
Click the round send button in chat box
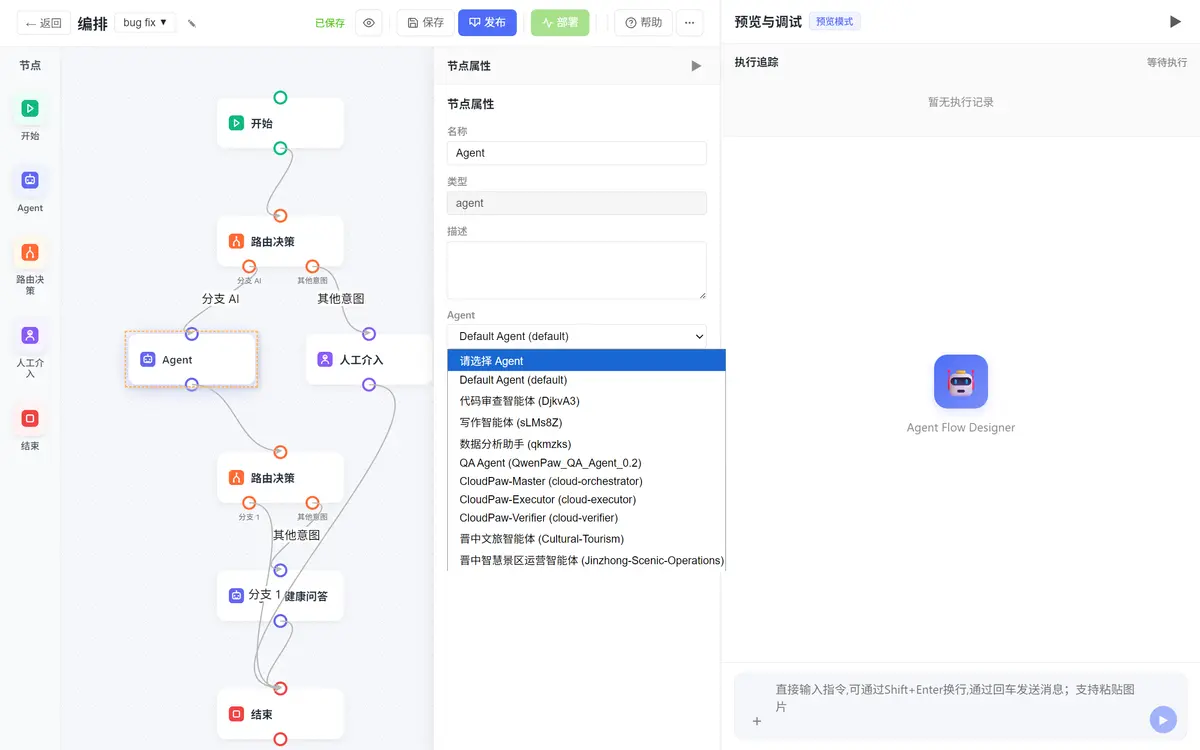(1162, 720)
